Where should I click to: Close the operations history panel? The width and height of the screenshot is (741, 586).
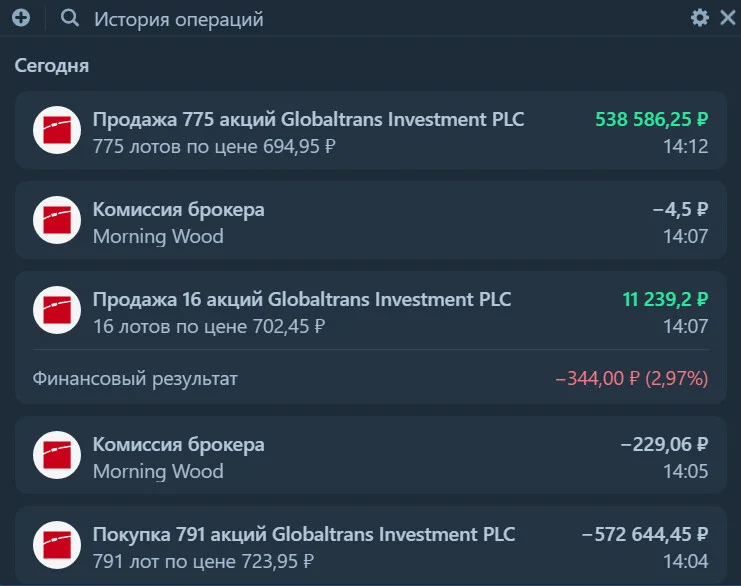(x=728, y=18)
